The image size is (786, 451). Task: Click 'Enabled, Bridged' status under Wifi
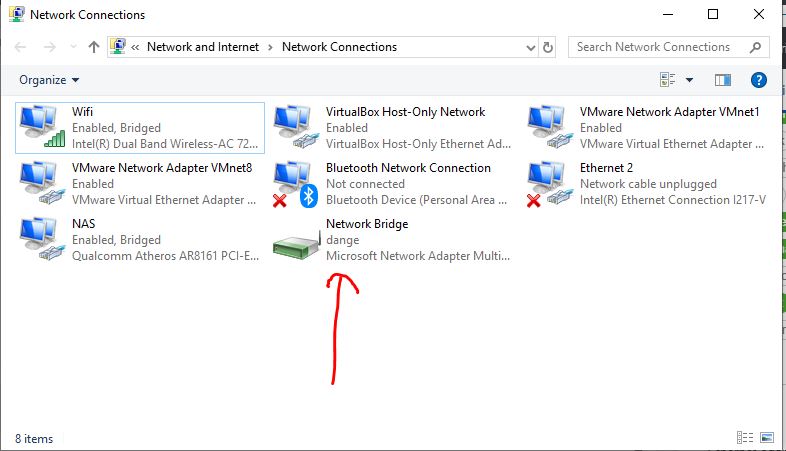(116, 128)
